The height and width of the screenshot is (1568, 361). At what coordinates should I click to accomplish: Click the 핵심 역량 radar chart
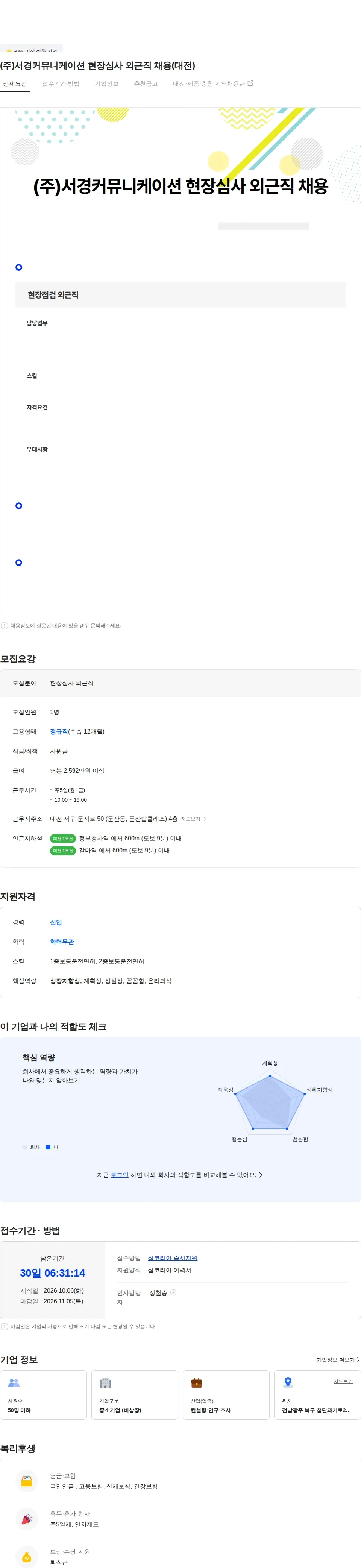point(270,1102)
